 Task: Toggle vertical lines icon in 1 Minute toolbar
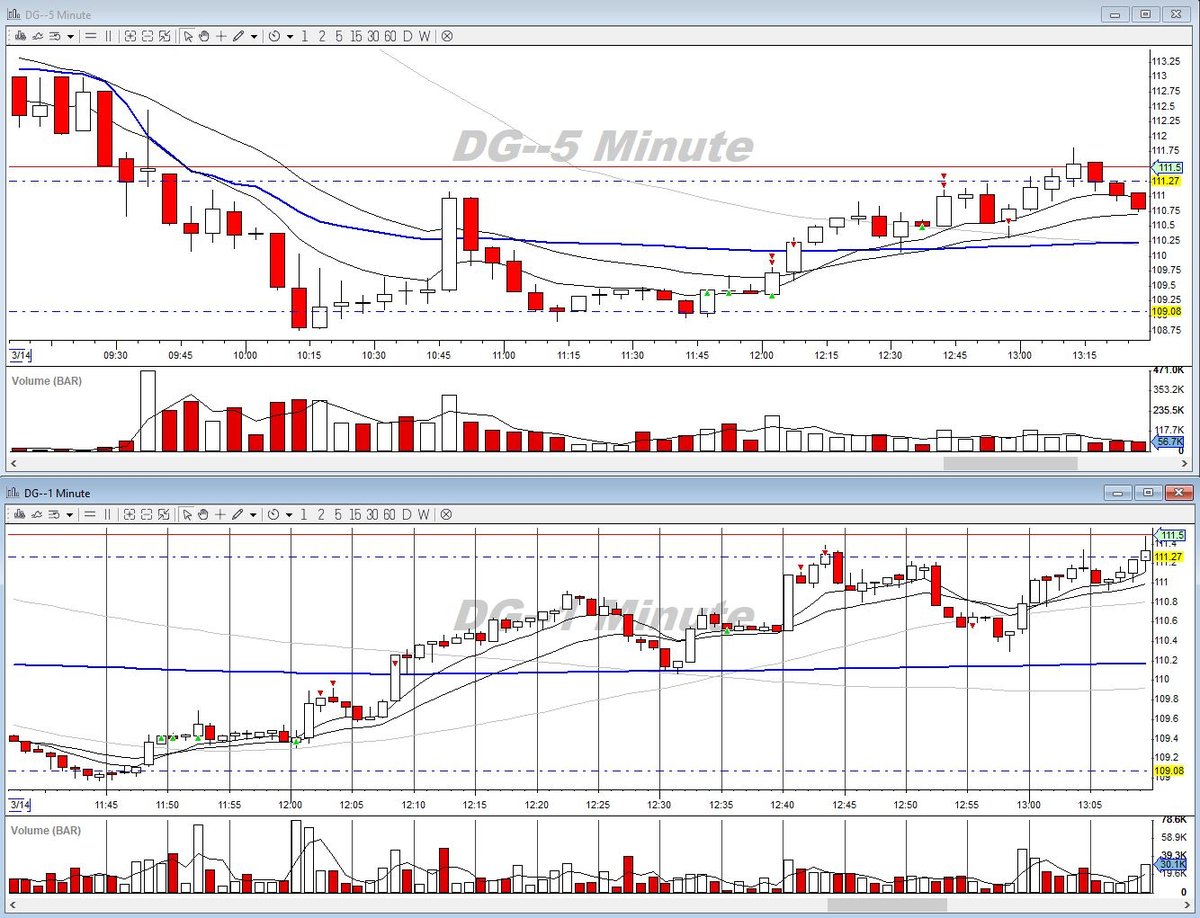108,514
